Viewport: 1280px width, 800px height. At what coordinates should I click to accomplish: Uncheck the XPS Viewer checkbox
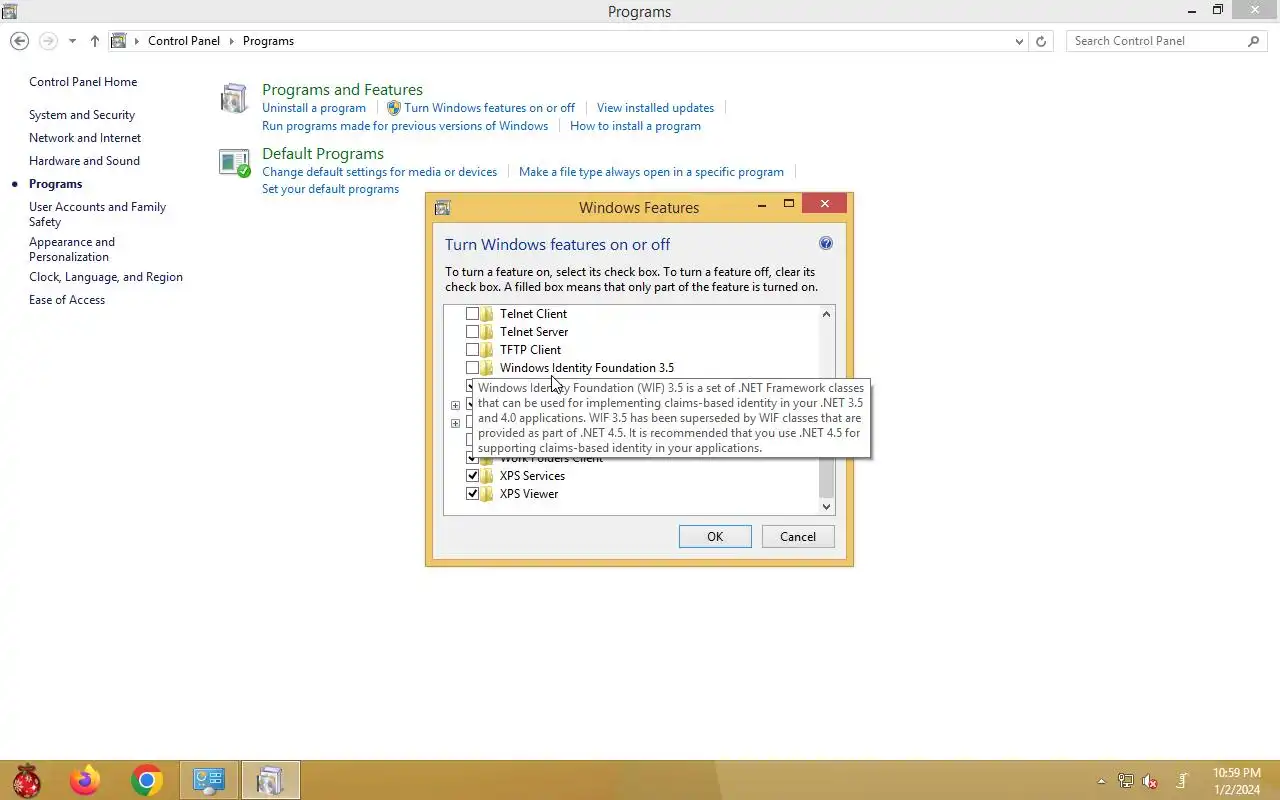tap(472, 494)
